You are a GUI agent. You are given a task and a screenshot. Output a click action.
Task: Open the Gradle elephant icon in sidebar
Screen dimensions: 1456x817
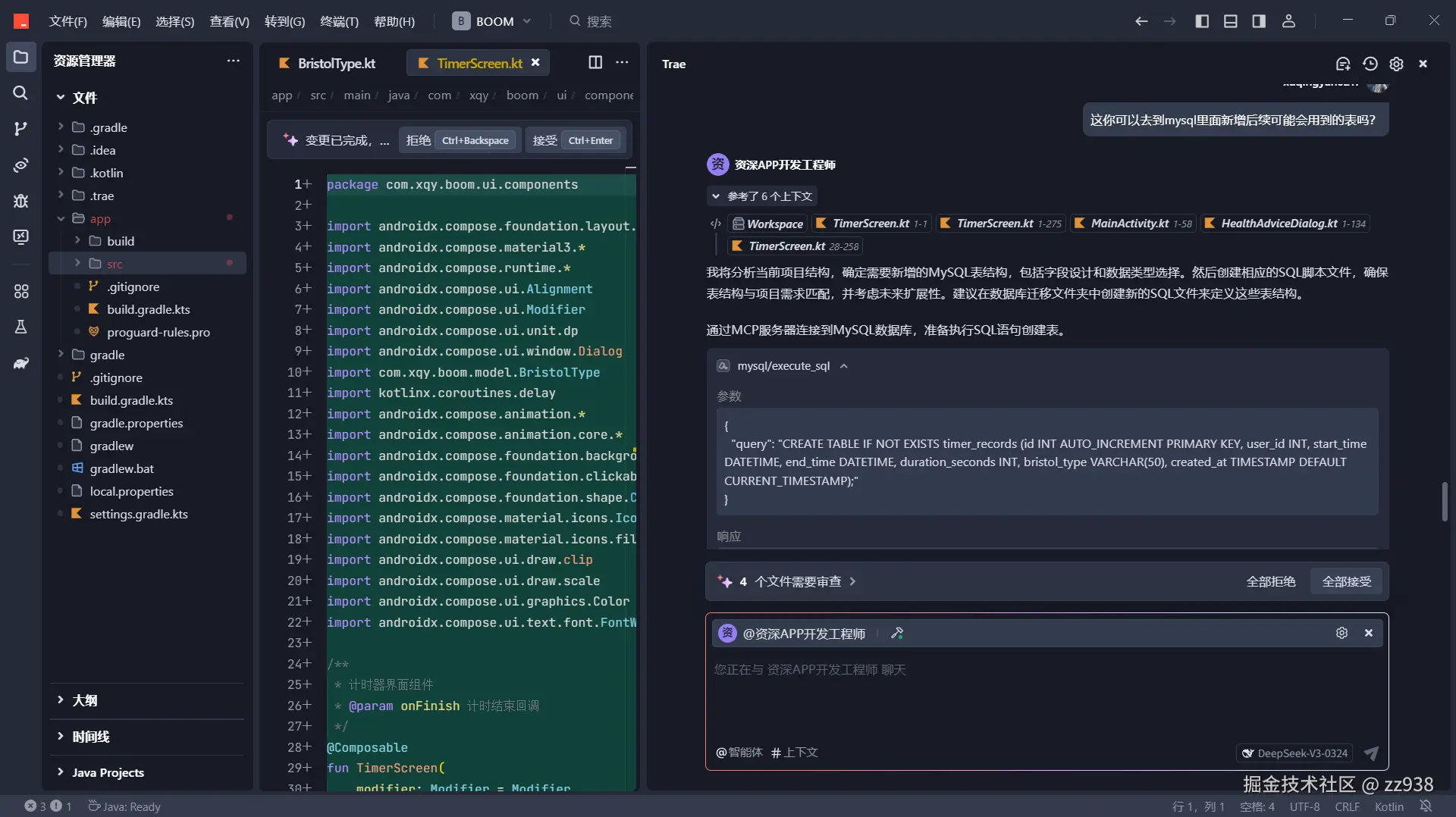click(x=20, y=363)
